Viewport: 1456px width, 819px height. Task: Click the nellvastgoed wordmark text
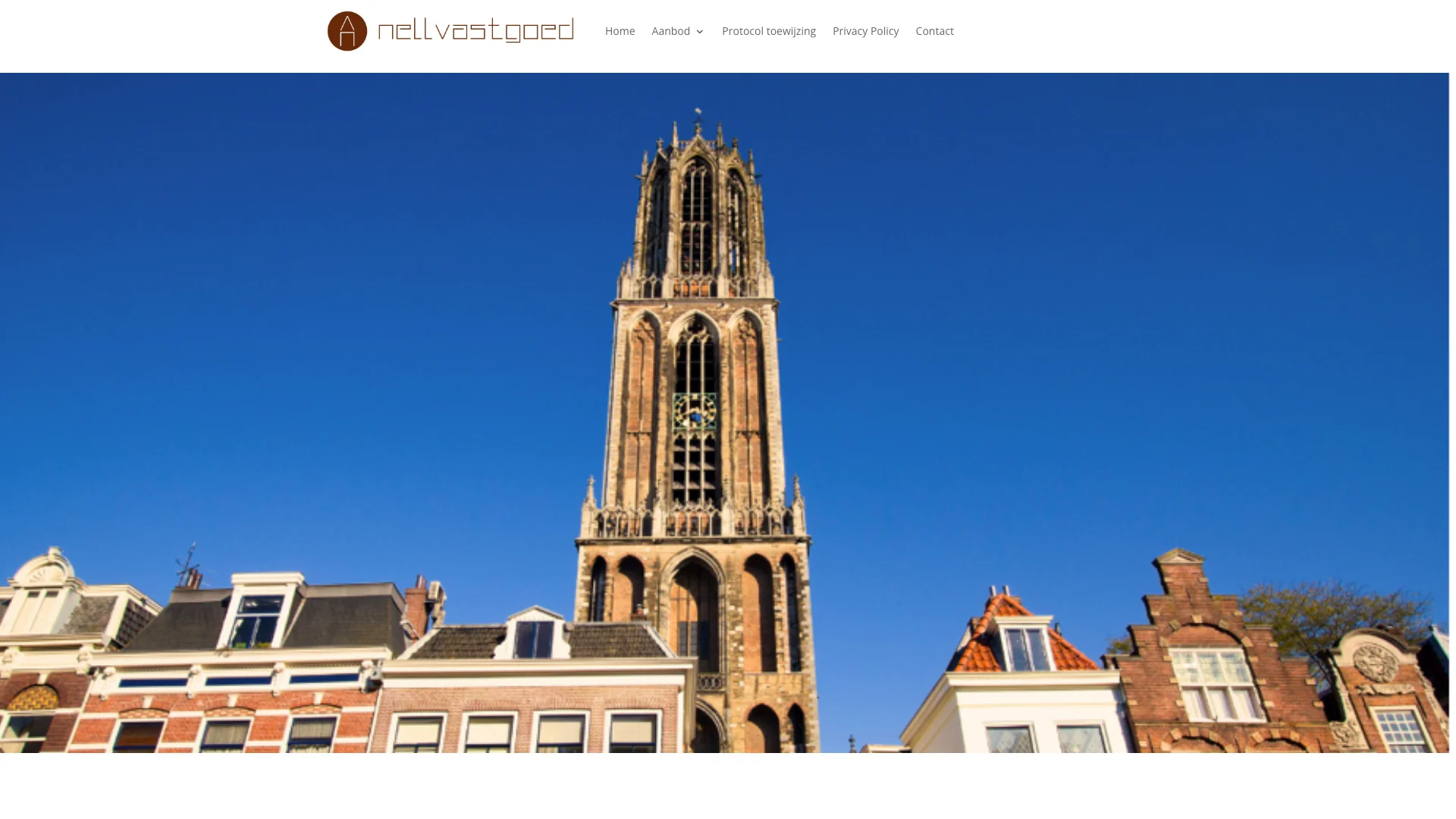pyautogui.click(x=476, y=30)
